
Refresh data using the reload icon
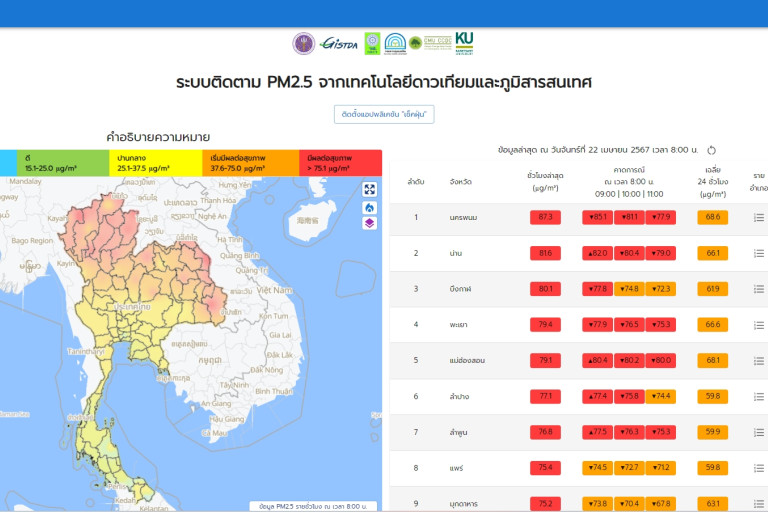tap(712, 150)
